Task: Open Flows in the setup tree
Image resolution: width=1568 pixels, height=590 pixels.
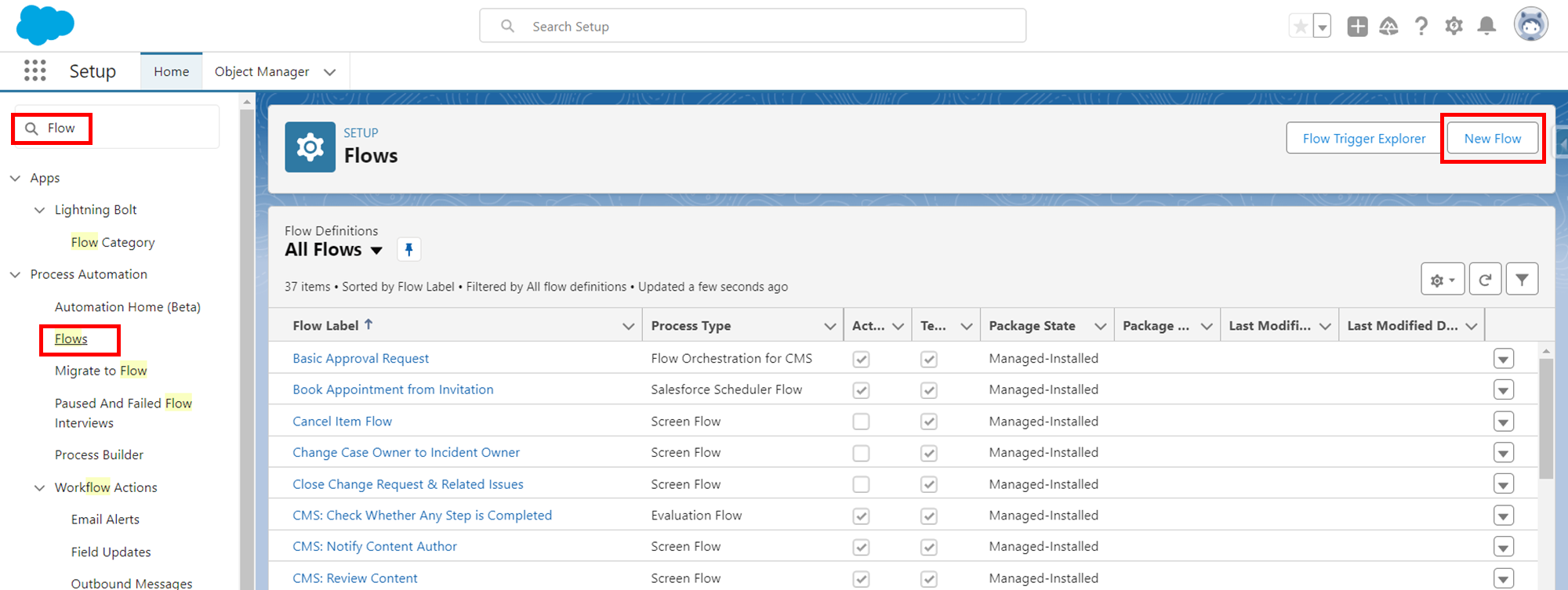Action: (71, 338)
